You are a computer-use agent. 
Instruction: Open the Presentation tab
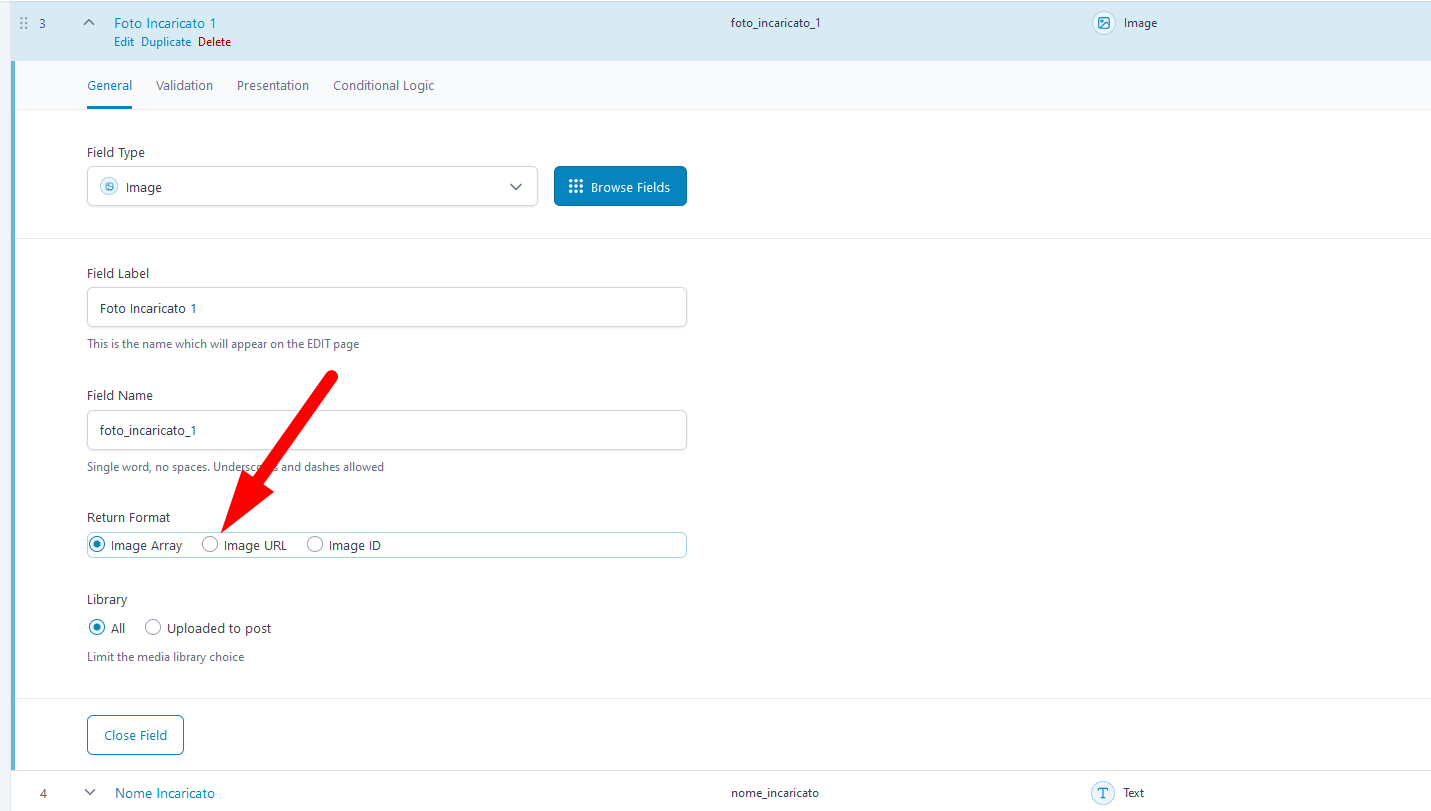pyautogui.click(x=273, y=86)
